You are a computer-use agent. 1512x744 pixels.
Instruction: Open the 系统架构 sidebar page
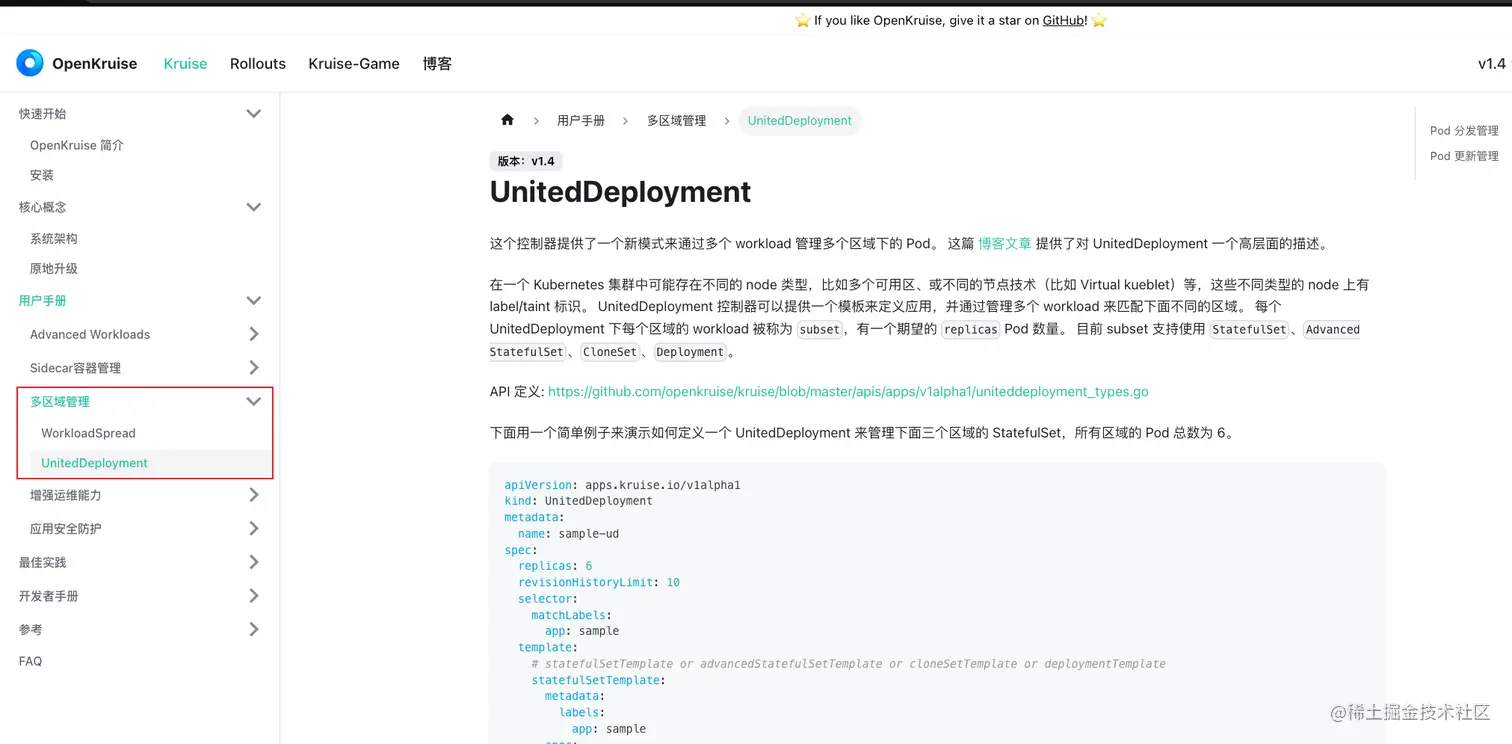coord(54,239)
